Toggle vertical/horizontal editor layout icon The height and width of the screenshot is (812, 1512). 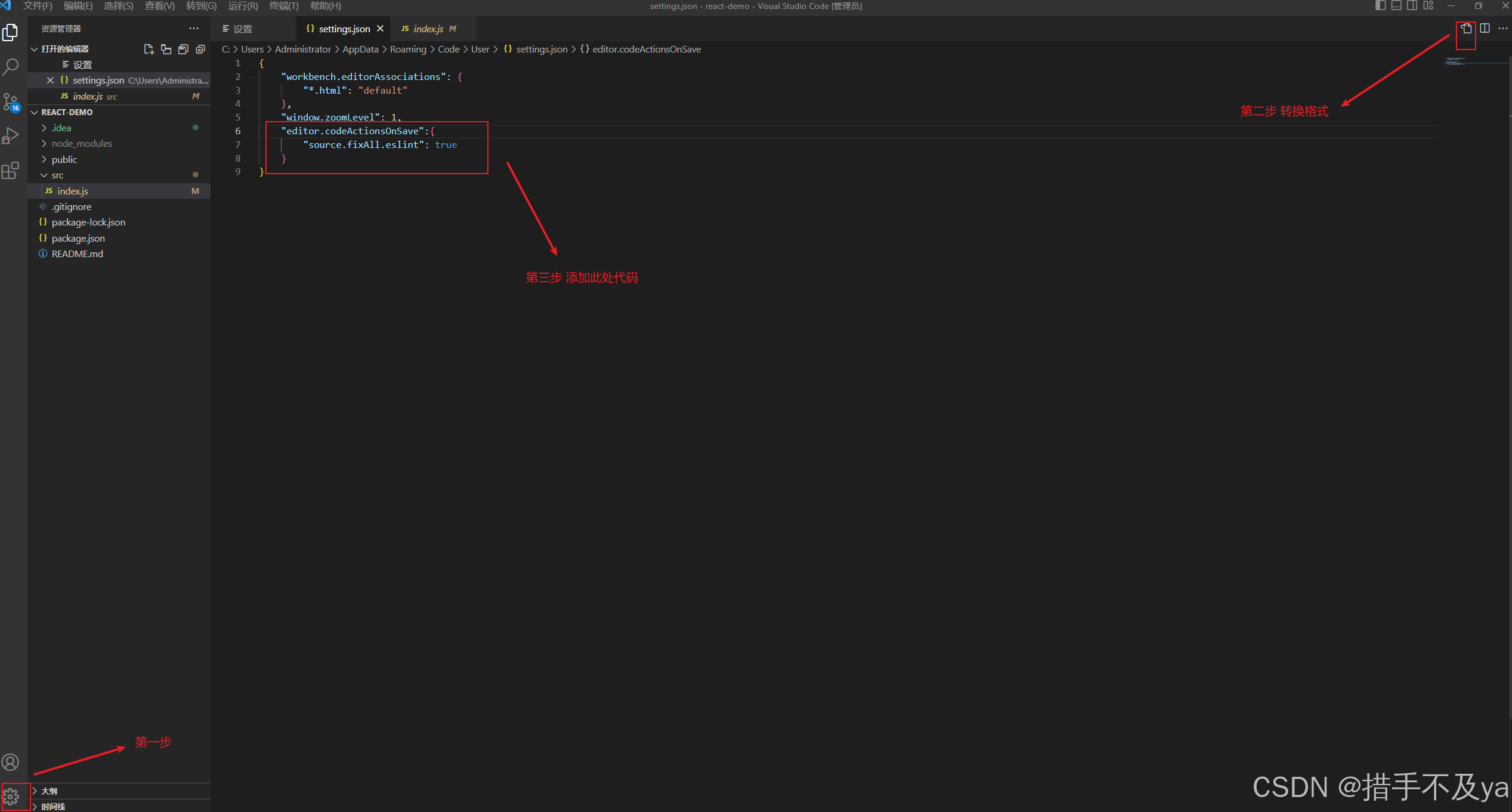[x=166, y=49]
